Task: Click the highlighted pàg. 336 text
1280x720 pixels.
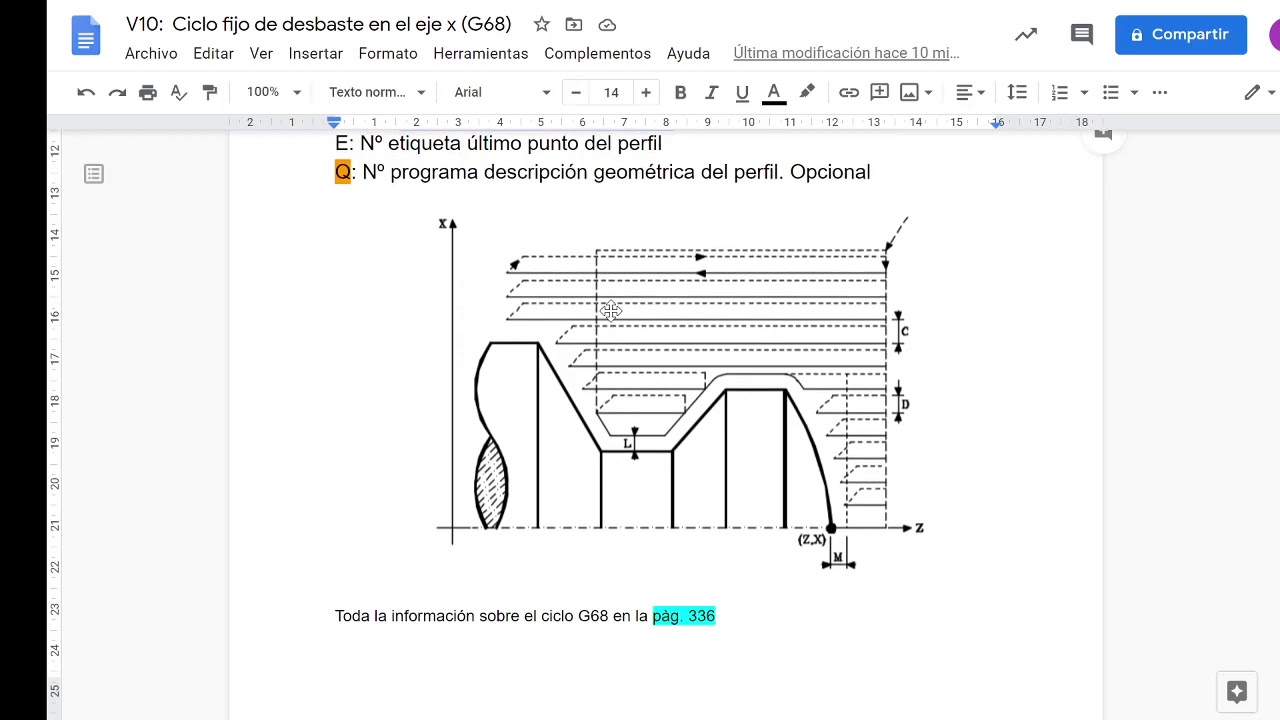Action: tap(684, 616)
